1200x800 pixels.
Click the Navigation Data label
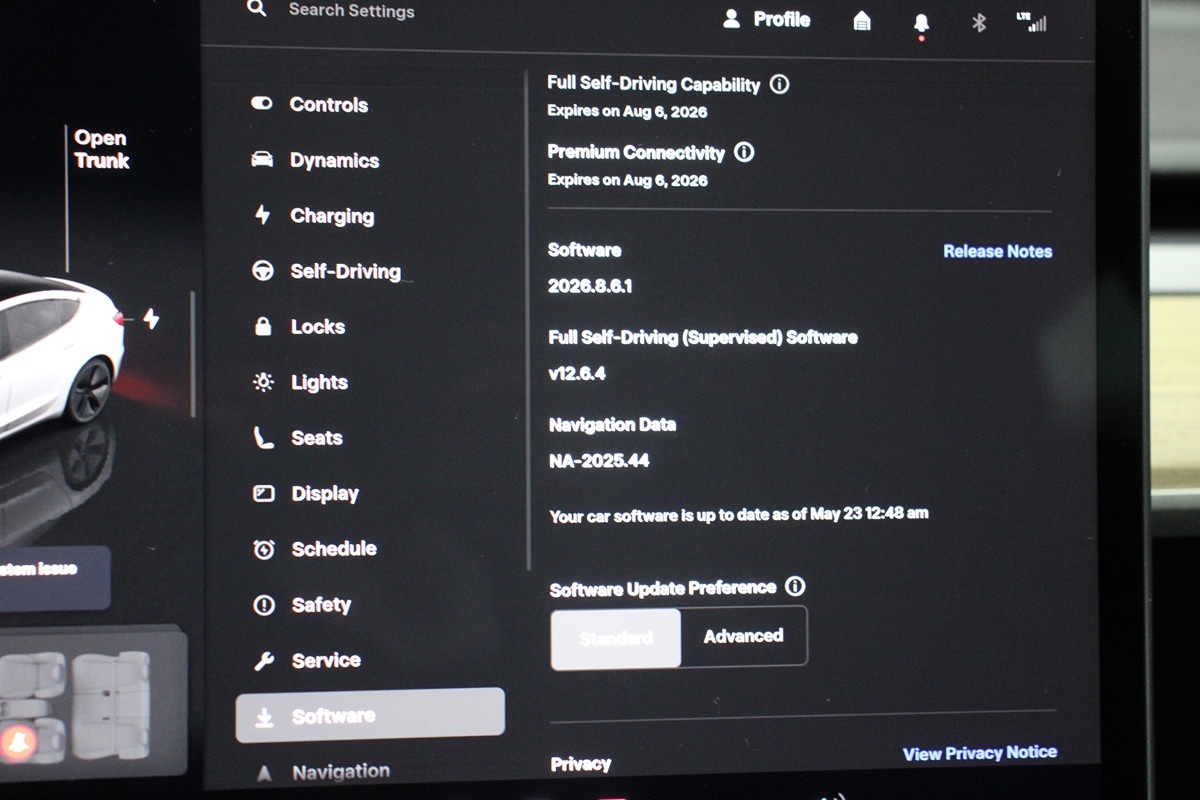612,425
